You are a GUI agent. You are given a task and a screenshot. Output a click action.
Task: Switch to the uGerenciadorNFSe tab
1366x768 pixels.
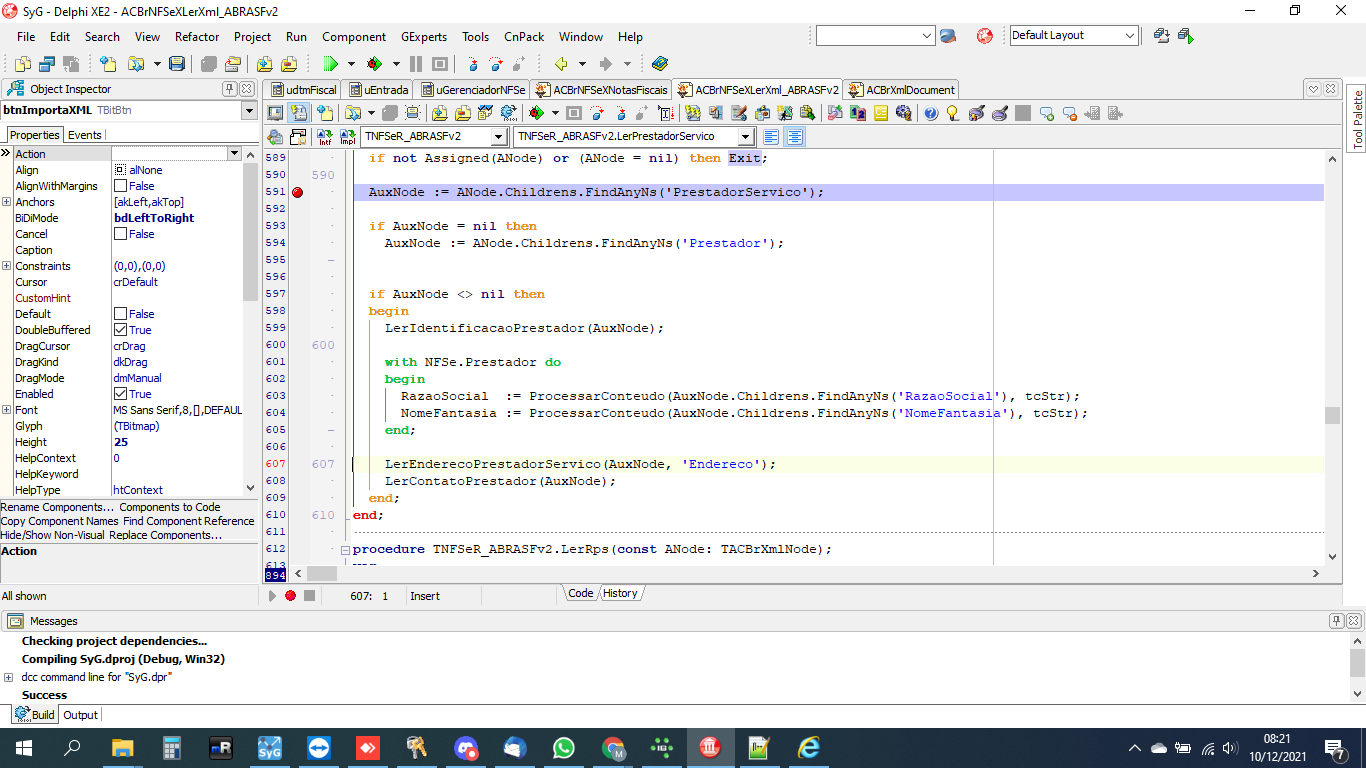471,89
